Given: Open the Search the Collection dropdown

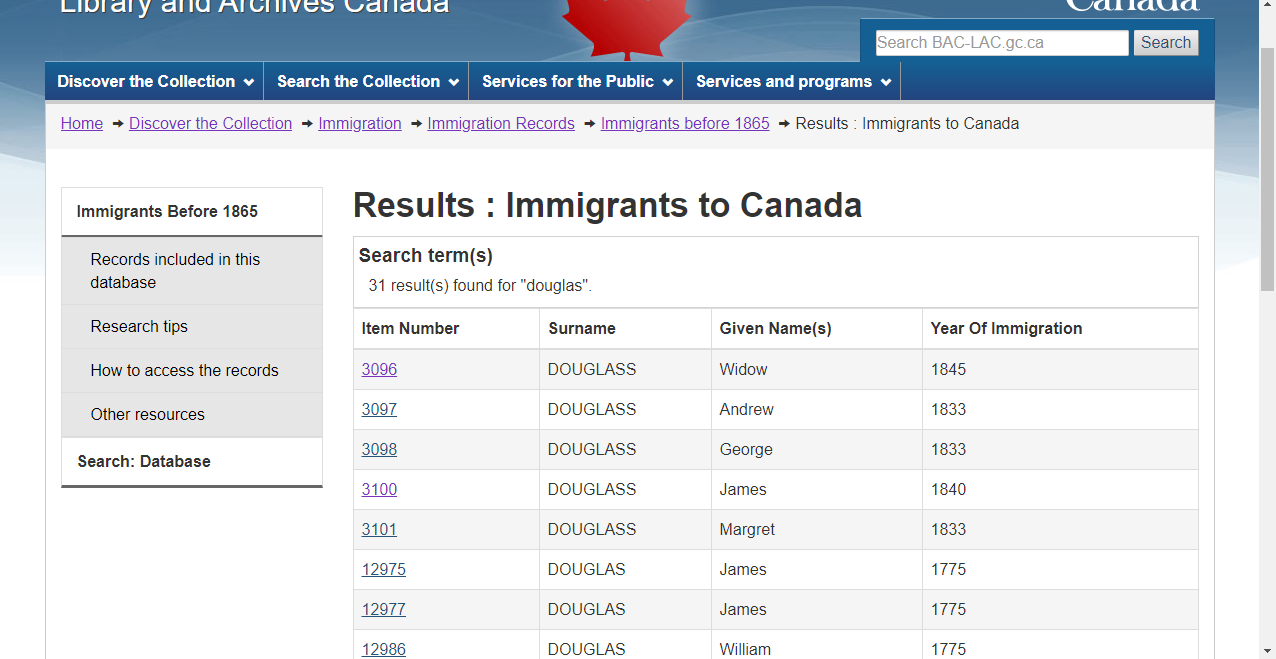Looking at the screenshot, I should [x=367, y=82].
